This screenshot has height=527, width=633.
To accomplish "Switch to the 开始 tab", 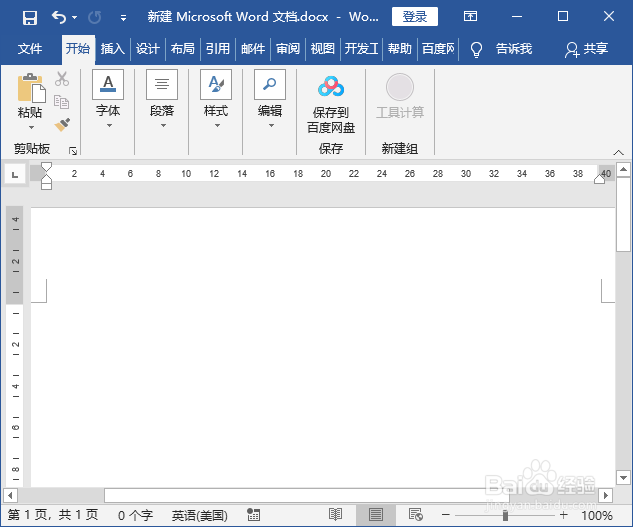I will tap(78, 49).
